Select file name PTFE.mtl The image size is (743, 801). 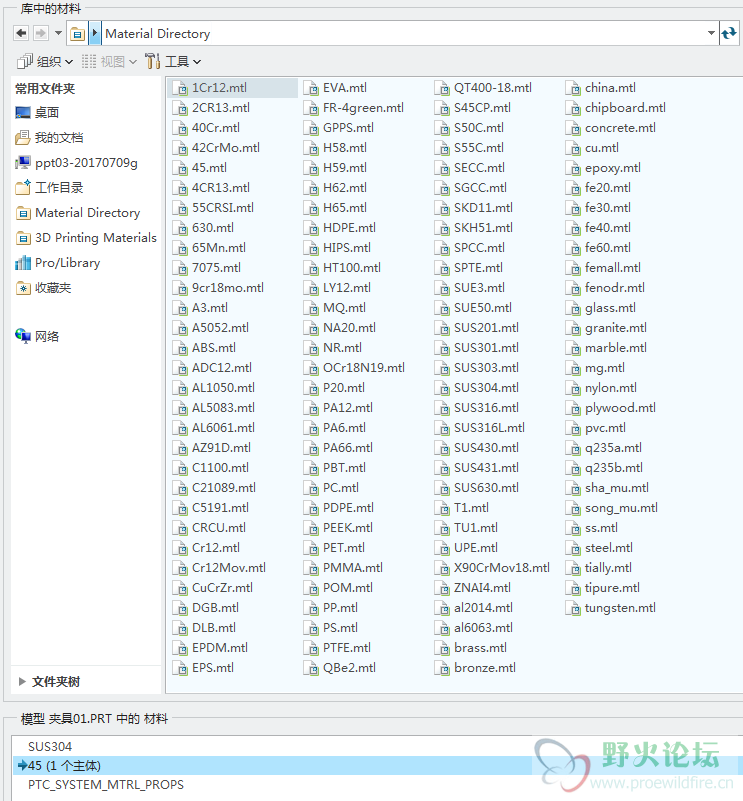point(347,648)
